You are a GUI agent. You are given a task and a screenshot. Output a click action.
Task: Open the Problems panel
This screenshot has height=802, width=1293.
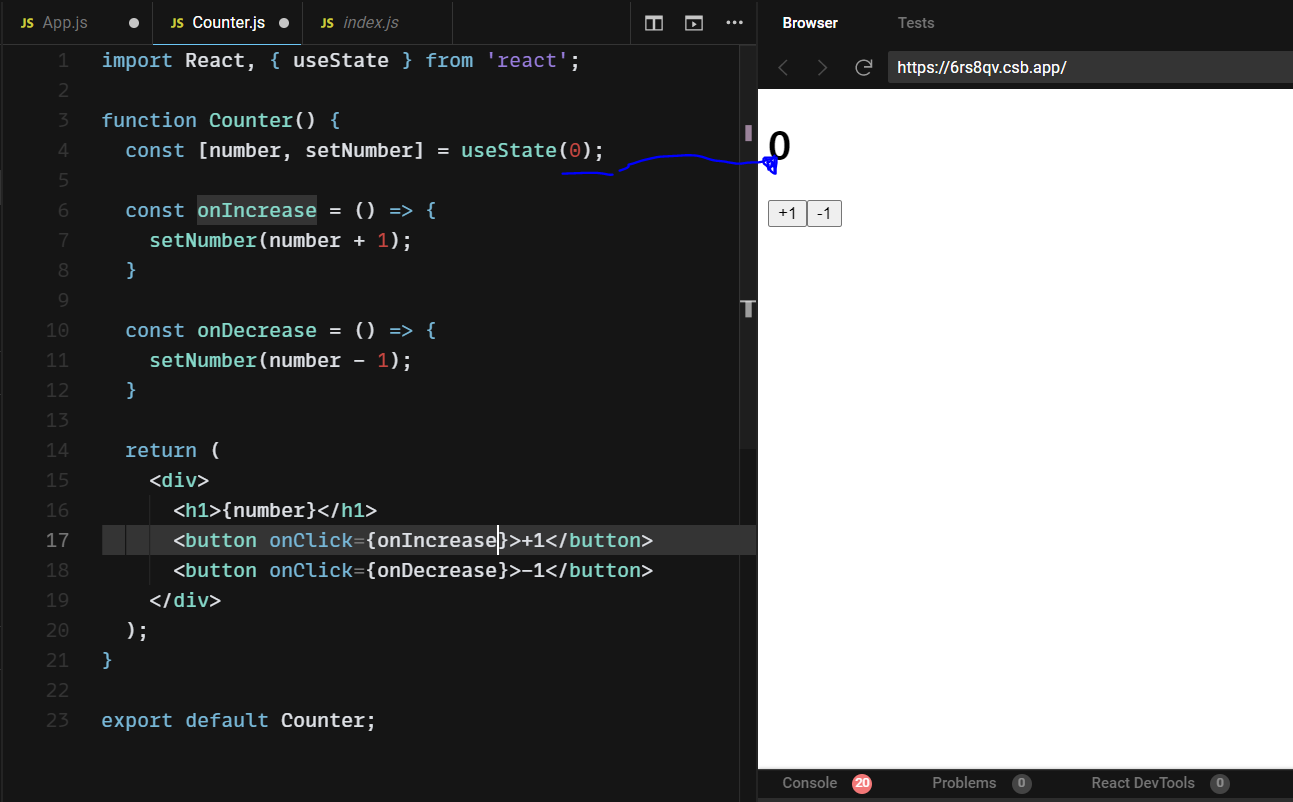coord(964,783)
